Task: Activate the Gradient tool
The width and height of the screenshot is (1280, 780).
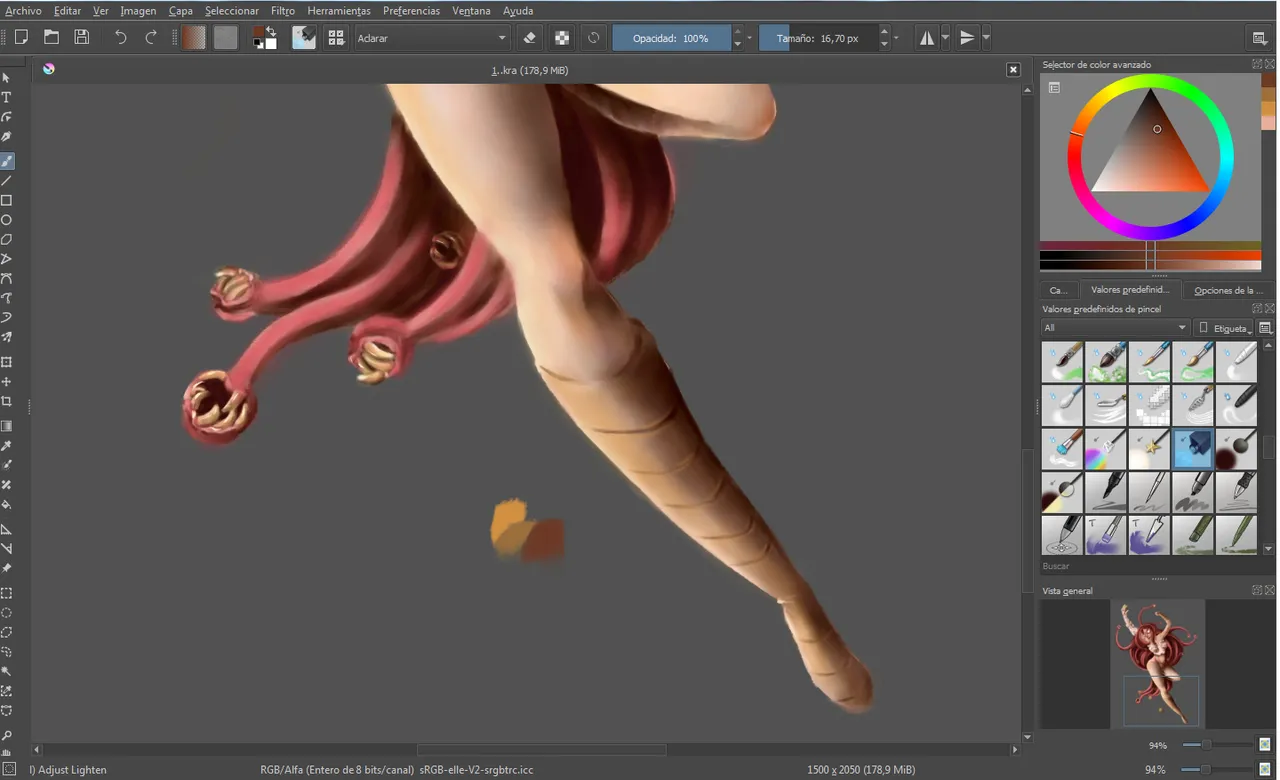Action: point(6,426)
